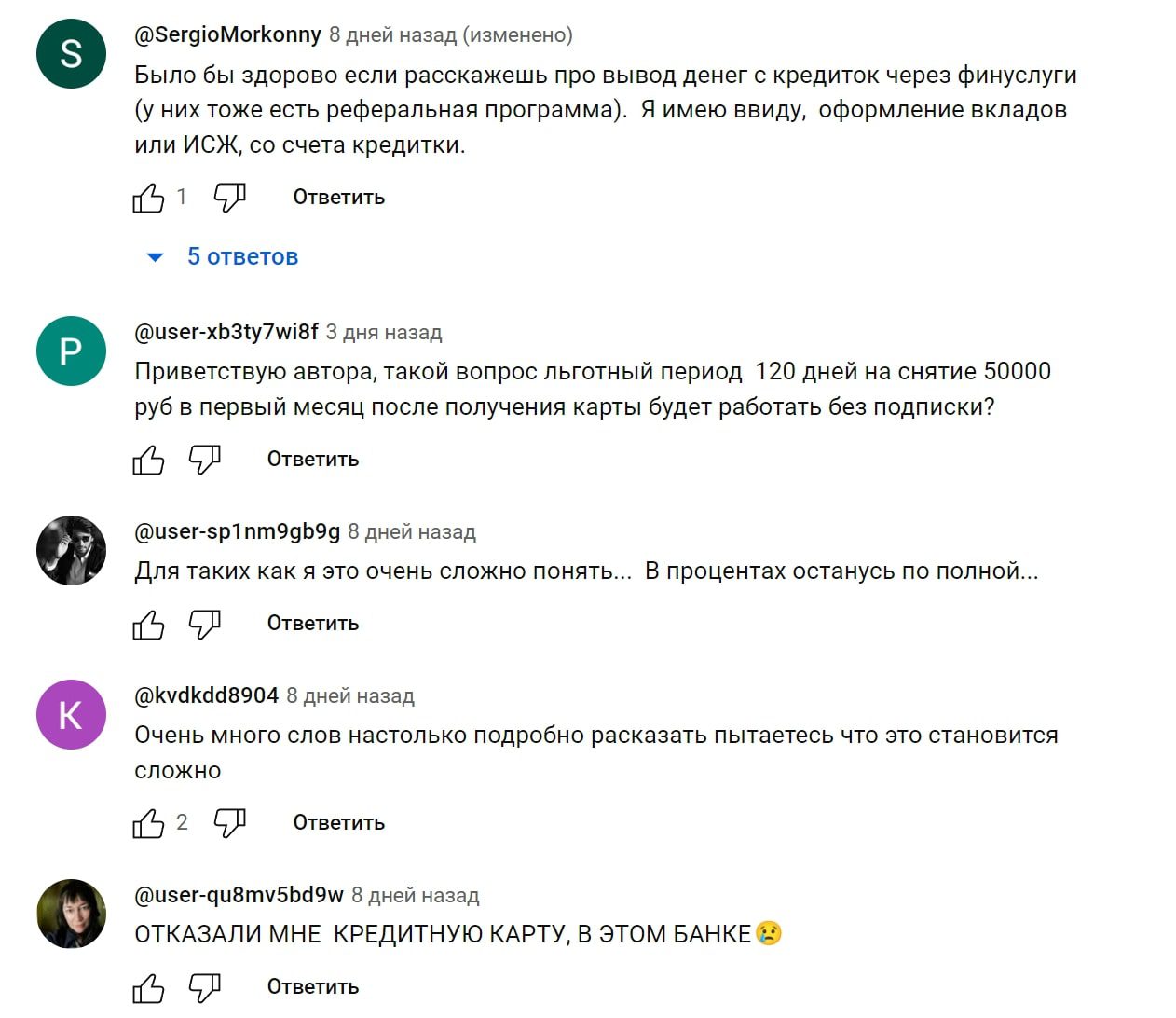Like the @kvdkdd8904 comment
1176x1018 pixels.
point(148,823)
